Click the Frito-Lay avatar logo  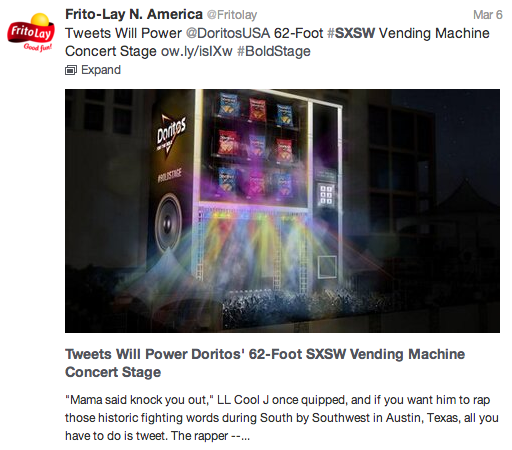coord(31,33)
